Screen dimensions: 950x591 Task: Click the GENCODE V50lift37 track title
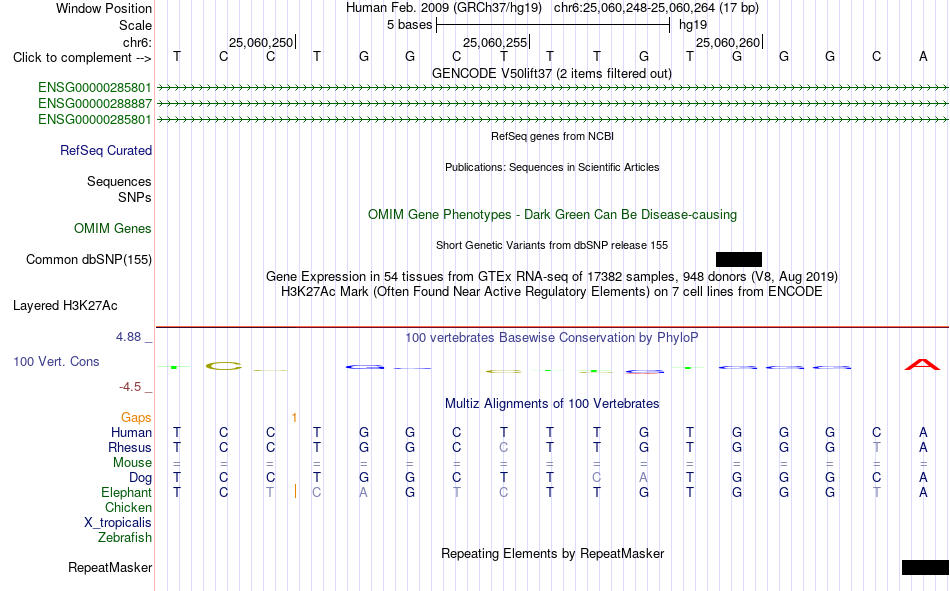click(x=552, y=73)
